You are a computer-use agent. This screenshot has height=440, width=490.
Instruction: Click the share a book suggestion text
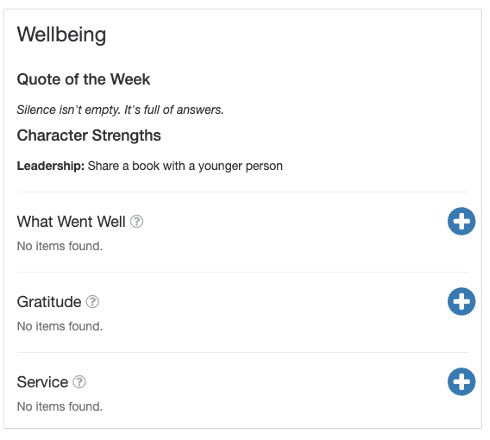[185, 166]
